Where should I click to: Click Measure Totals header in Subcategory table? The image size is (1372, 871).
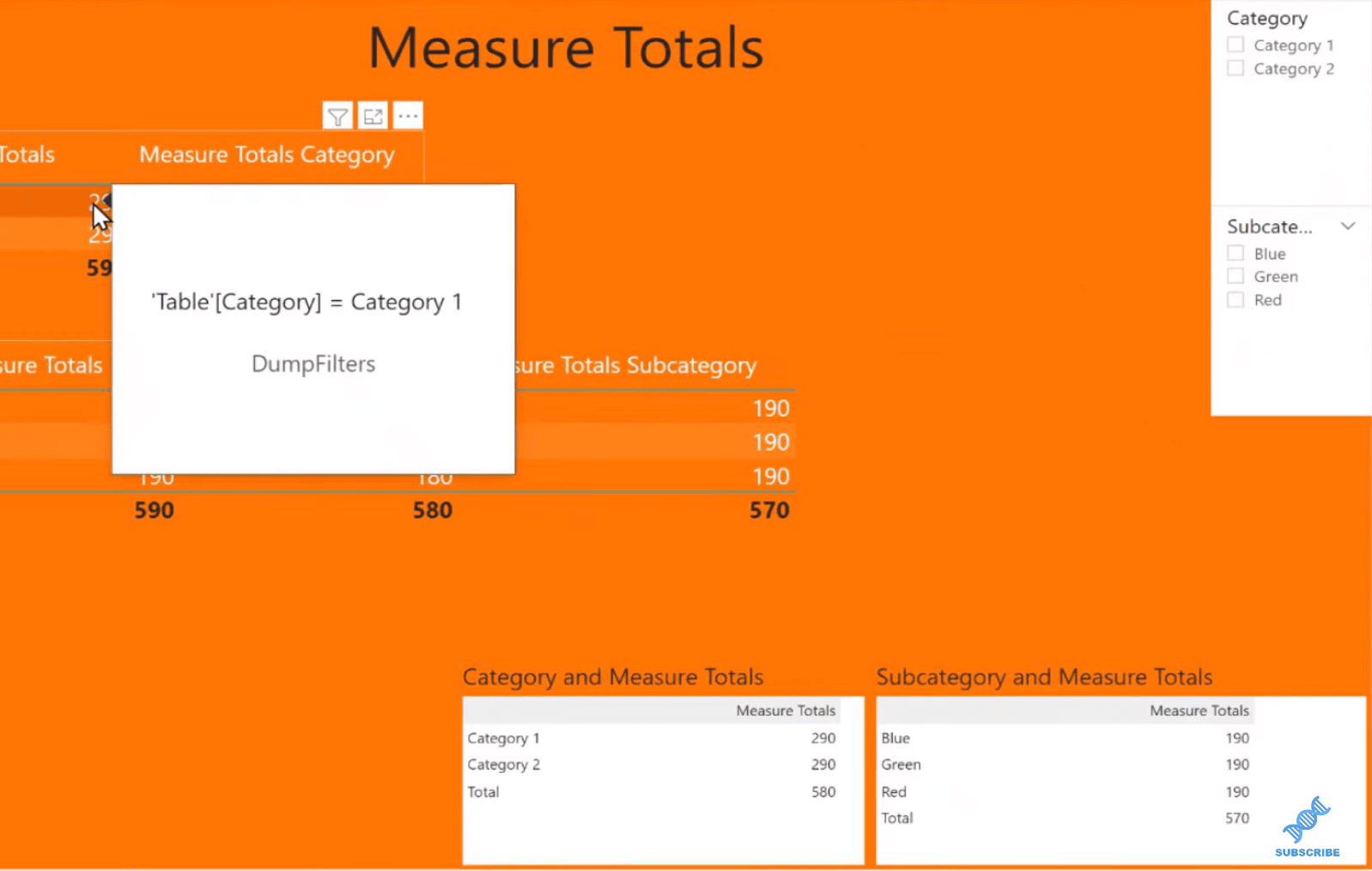coord(1199,711)
